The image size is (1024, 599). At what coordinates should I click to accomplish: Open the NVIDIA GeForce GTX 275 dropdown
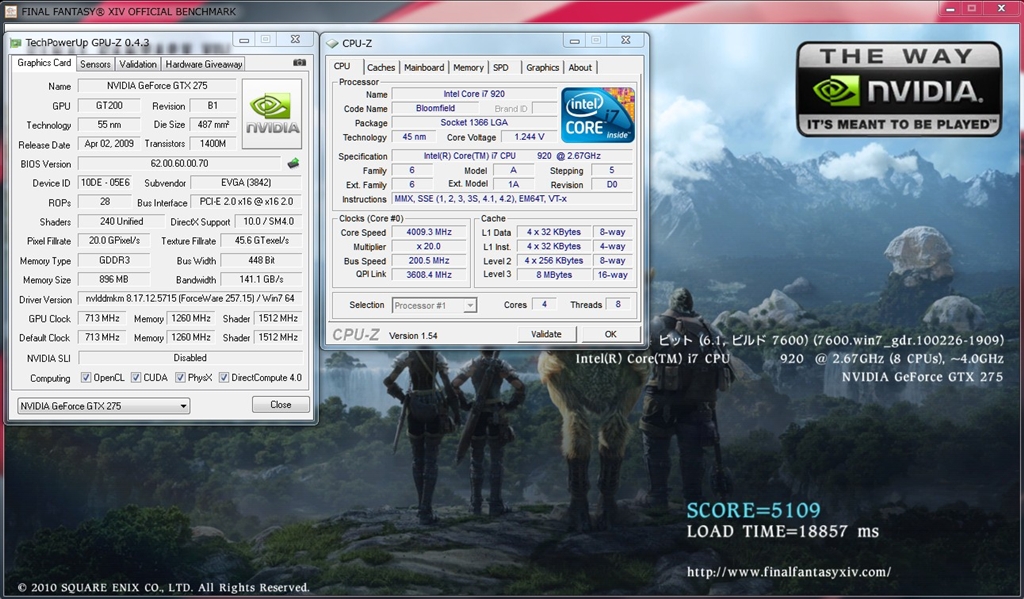click(104, 405)
